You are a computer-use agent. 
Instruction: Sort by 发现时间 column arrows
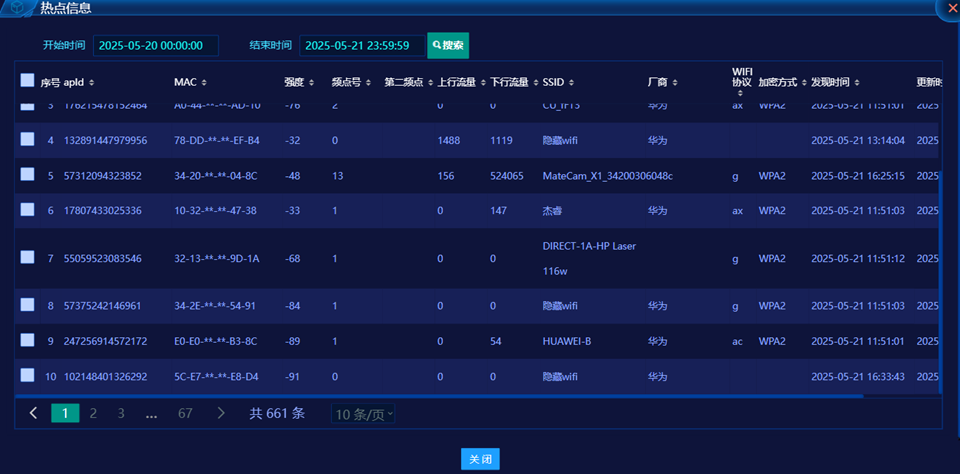point(856,83)
